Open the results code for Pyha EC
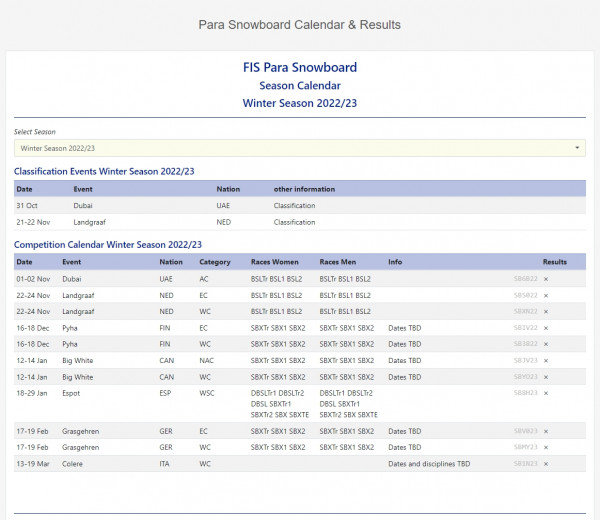Screen dimensions: 600x520 (x=525, y=328)
